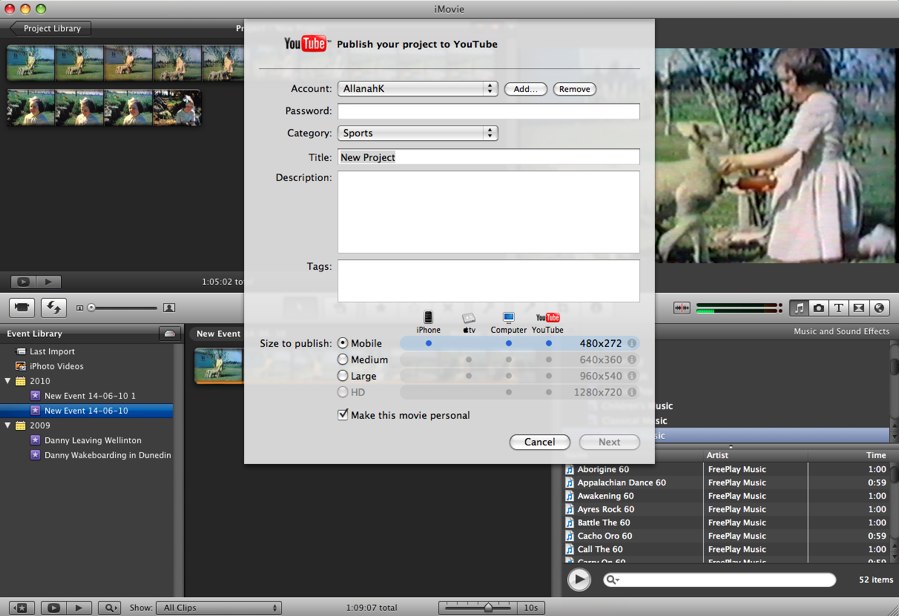Click the girl-and-lamb preview in the viewer
899x616 pixels.
tap(777, 155)
